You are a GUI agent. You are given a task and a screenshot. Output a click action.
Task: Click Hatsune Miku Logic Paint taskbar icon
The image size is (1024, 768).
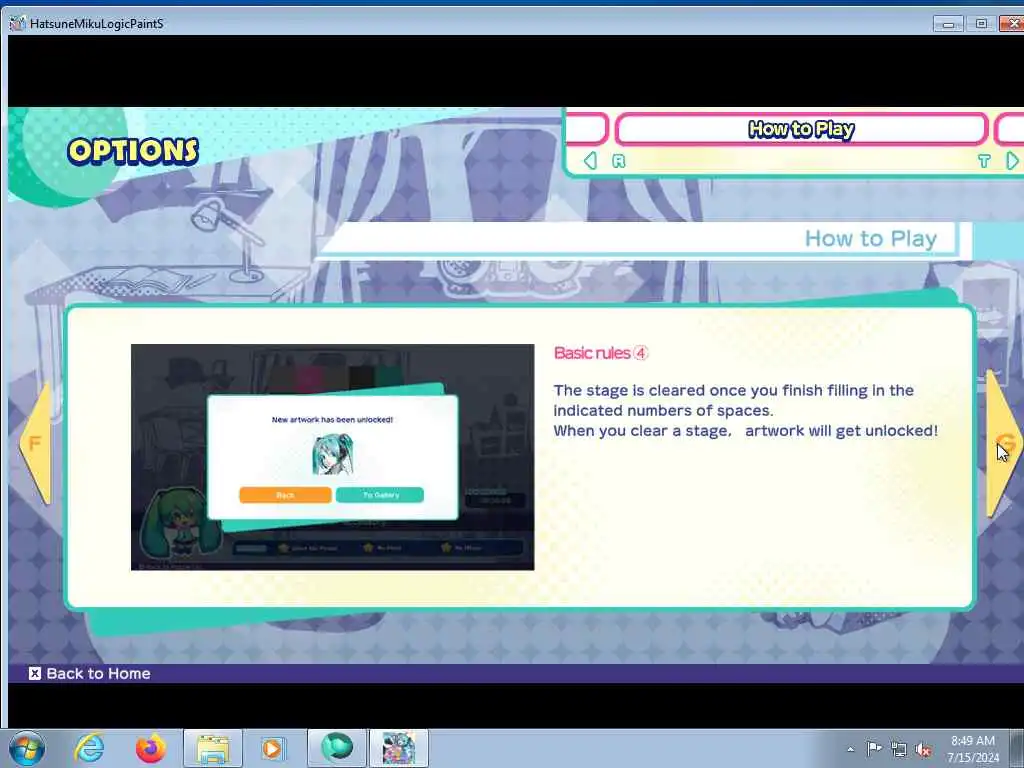coord(399,748)
